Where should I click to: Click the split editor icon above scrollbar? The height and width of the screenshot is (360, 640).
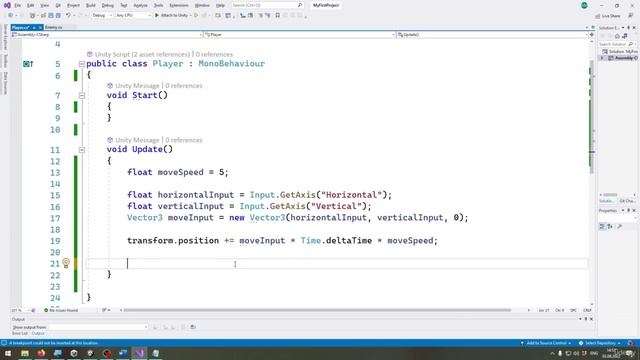coord(591,35)
